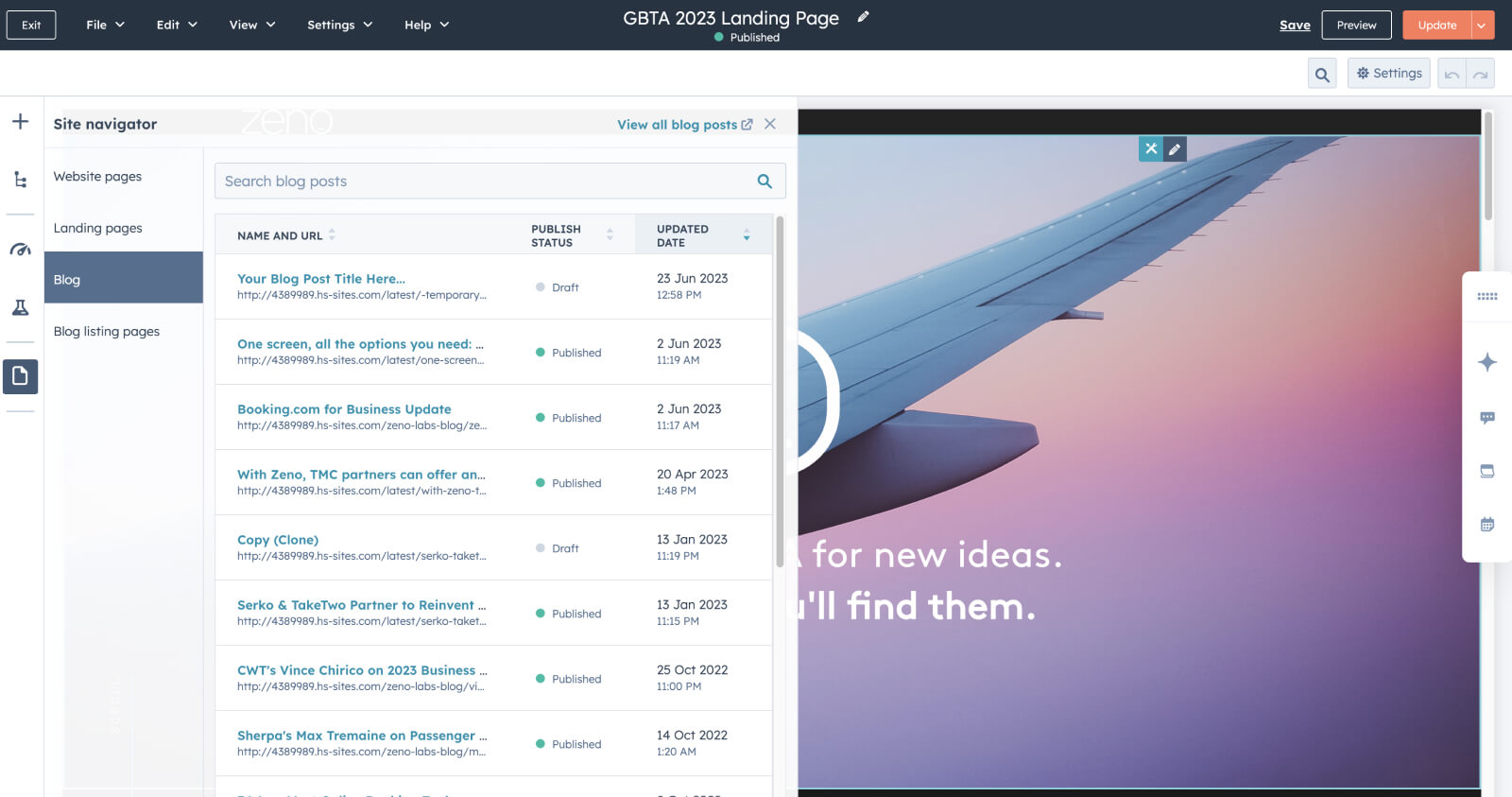1512x797 pixels.
Task: Click Published status of Booking.com row
Action: (569, 418)
